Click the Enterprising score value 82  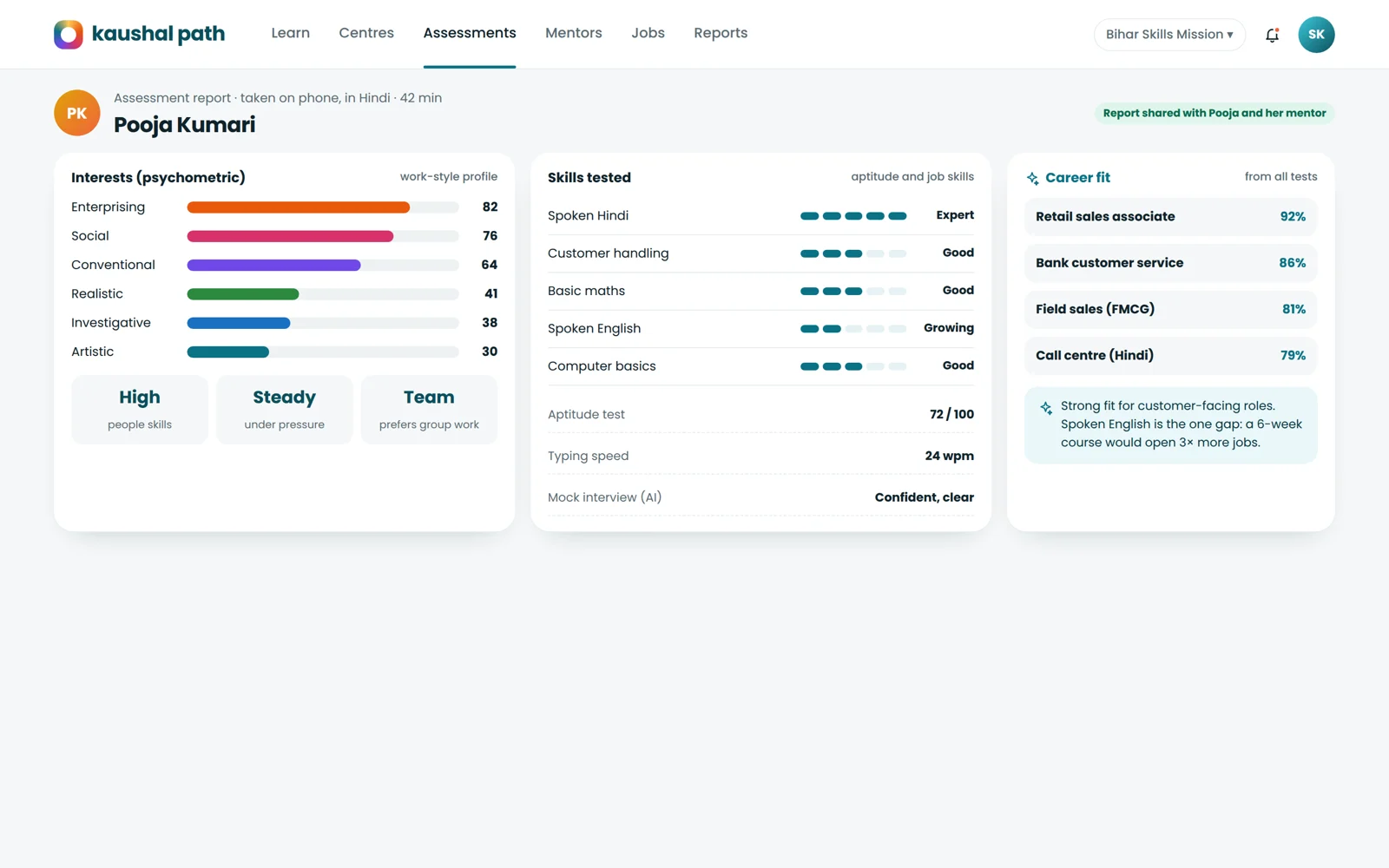point(490,207)
